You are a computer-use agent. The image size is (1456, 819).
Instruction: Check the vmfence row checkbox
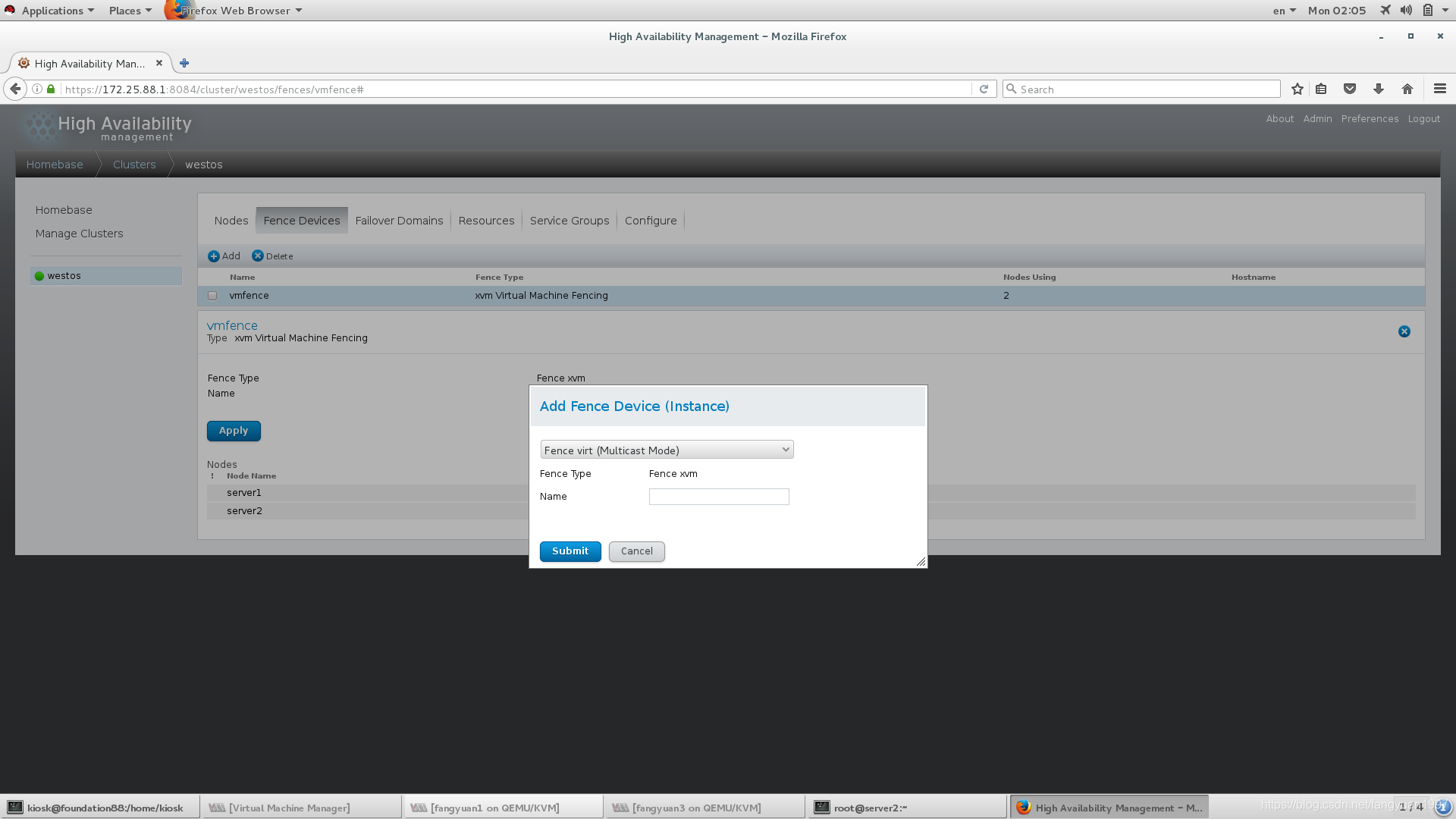tap(212, 296)
